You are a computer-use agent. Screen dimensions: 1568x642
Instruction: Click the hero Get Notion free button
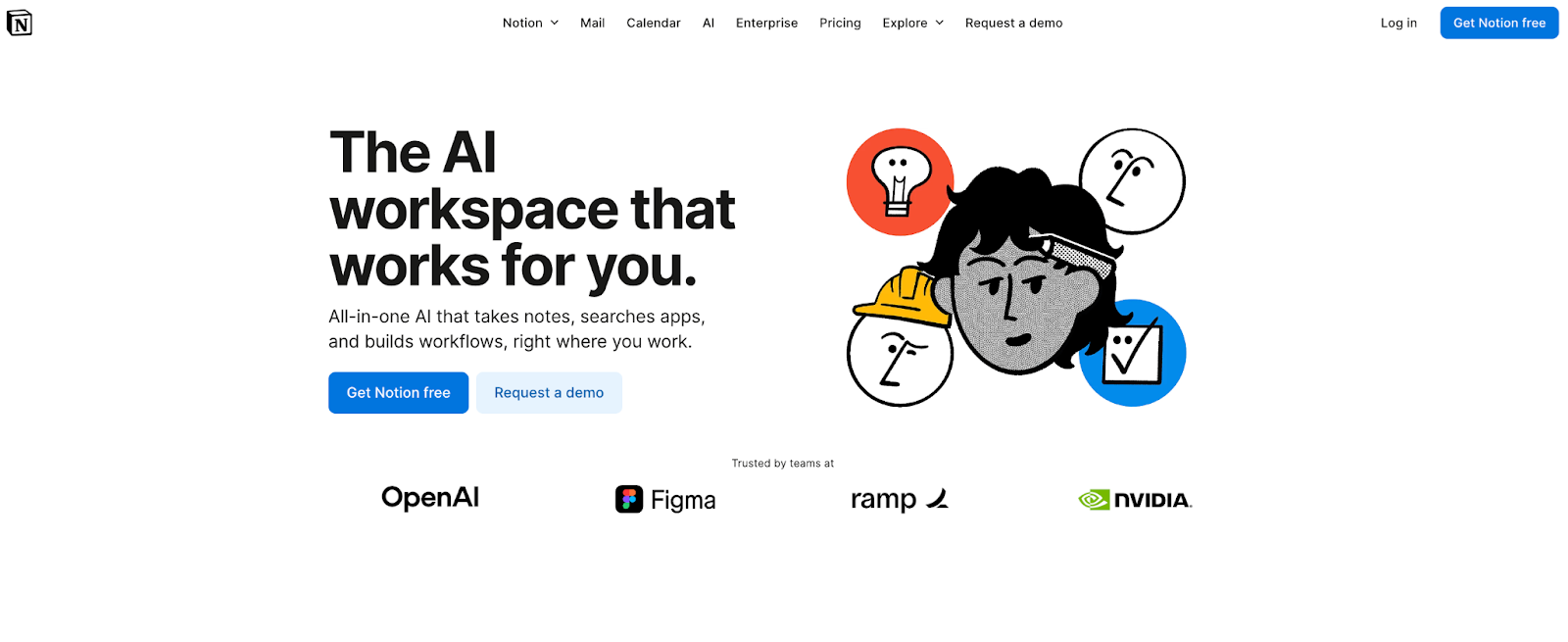(x=398, y=392)
